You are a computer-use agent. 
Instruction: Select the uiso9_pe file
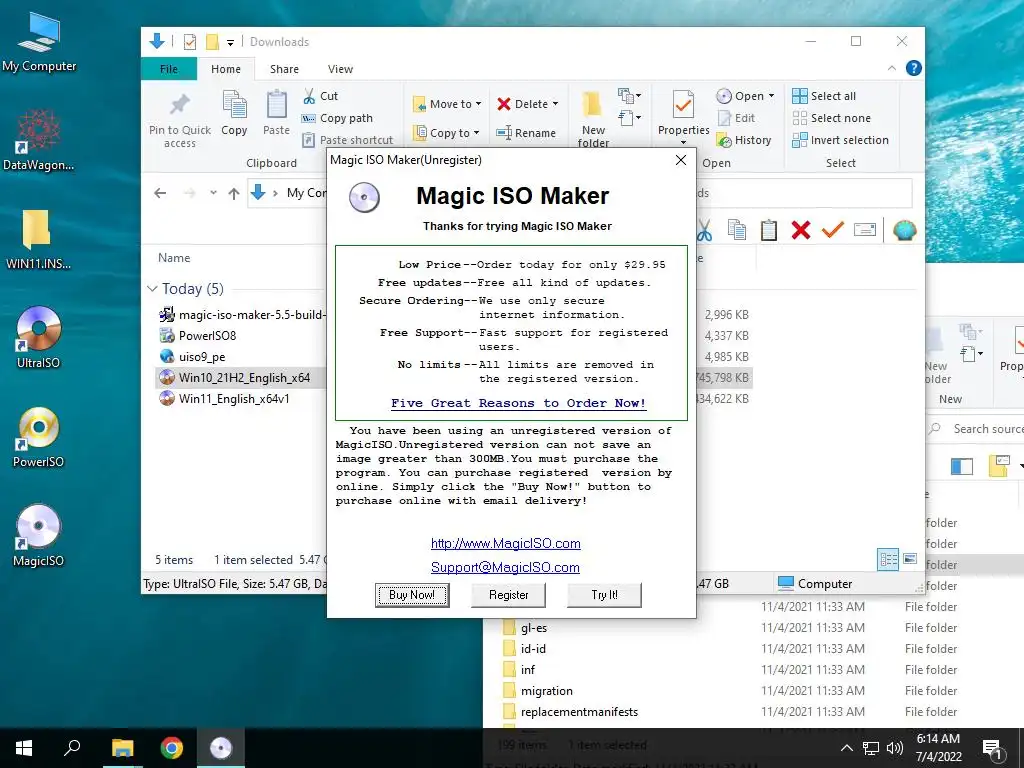(x=193, y=357)
